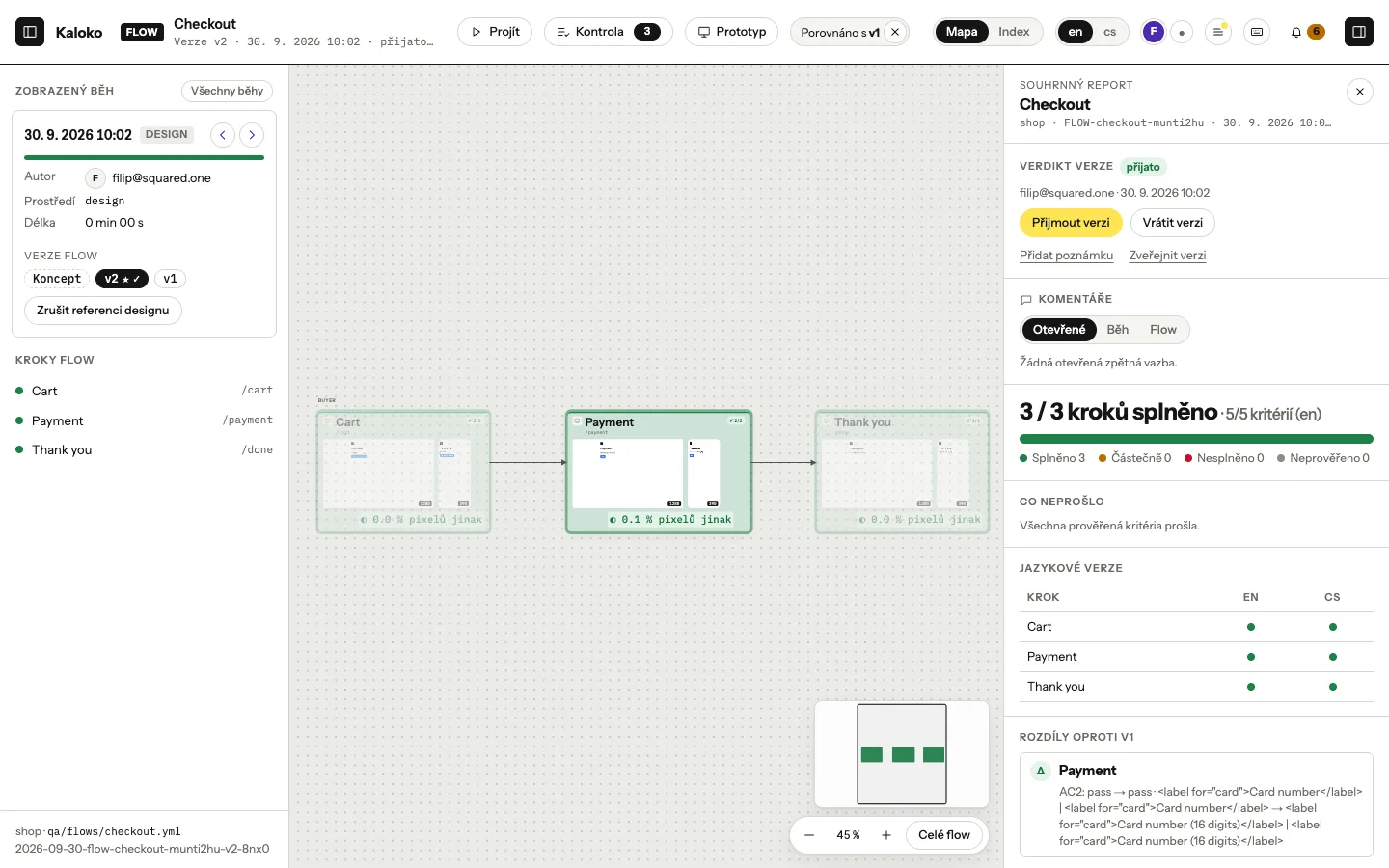This screenshot has height=868, width=1389.
Task: Zoom in with the plus icon
Action: pos(886,835)
